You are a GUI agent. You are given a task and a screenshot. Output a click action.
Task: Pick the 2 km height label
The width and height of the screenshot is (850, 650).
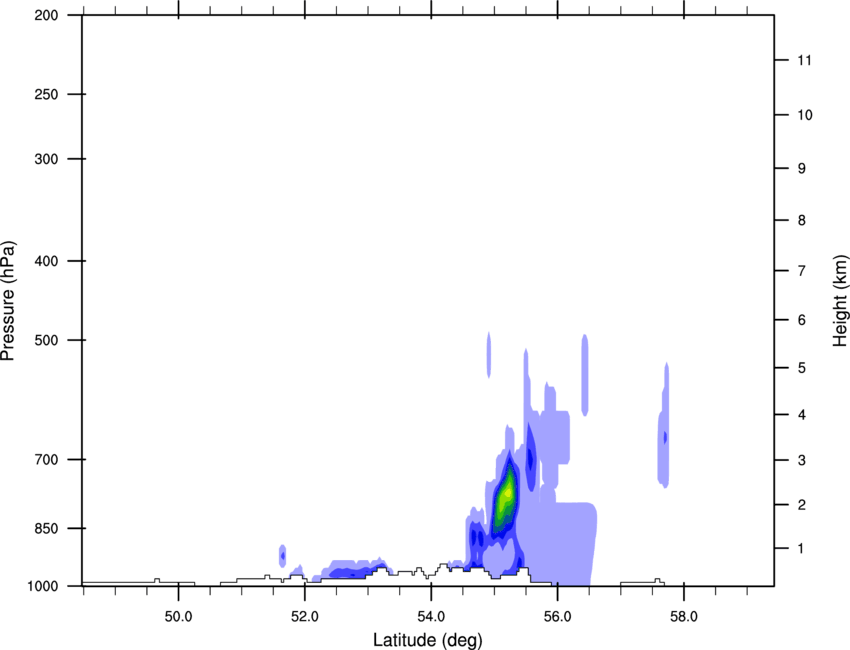pyautogui.click(x=802, y=505)
